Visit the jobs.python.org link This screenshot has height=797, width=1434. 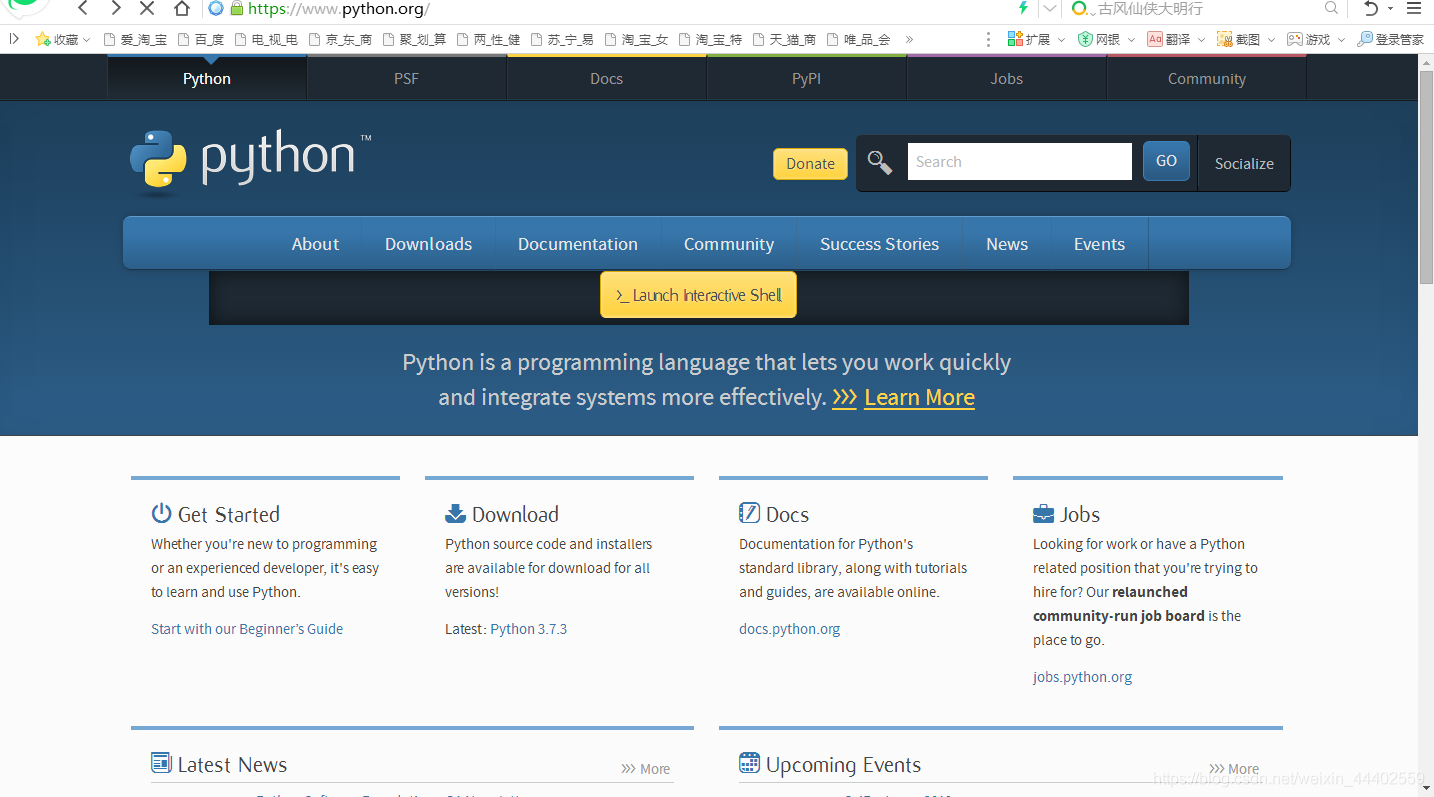(x=1082, y=677)
